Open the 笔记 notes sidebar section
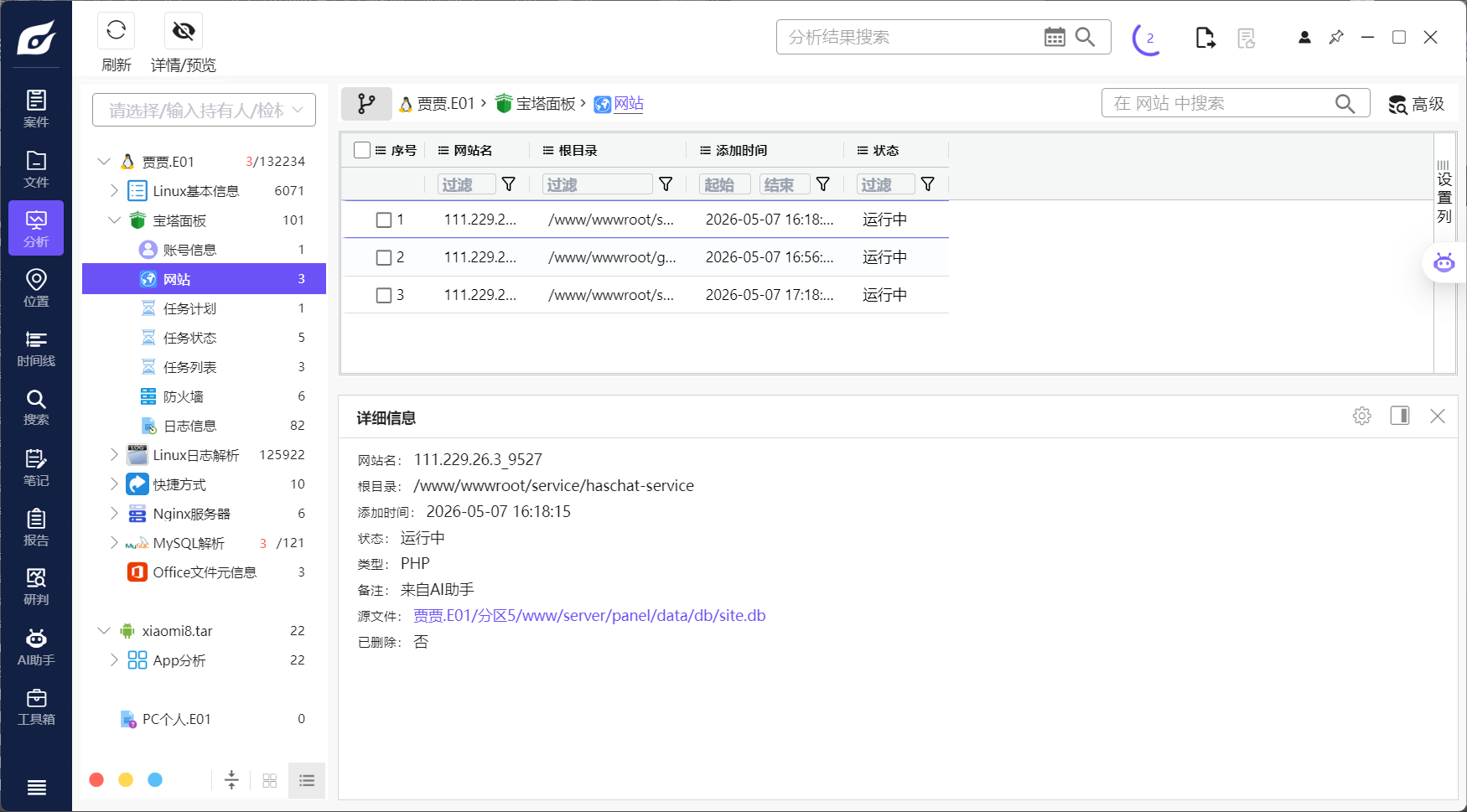Screen dimensions: 1467x812 36,468
